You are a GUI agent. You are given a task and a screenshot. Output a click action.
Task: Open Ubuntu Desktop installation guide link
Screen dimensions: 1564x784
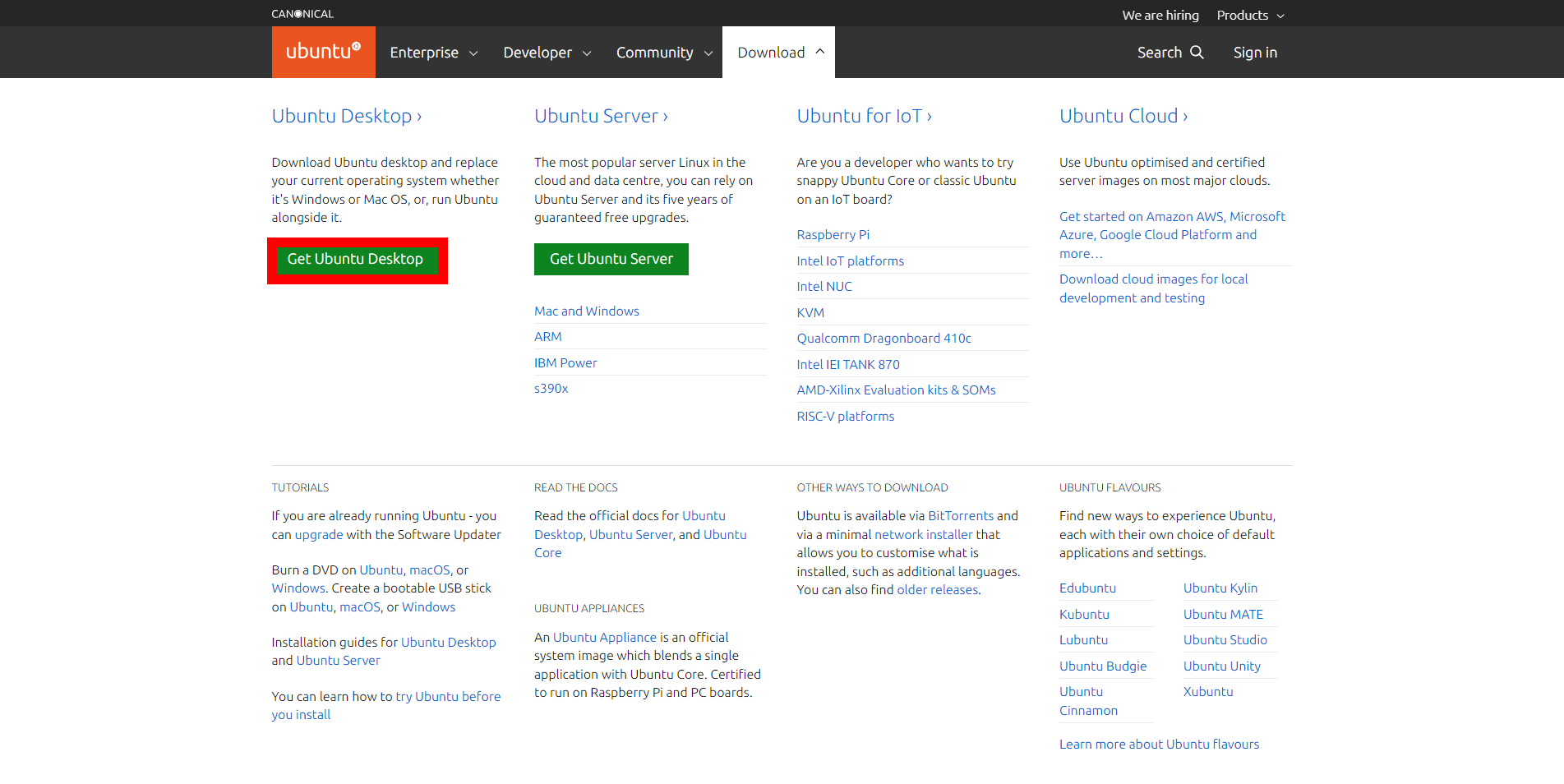coord(449,643)
